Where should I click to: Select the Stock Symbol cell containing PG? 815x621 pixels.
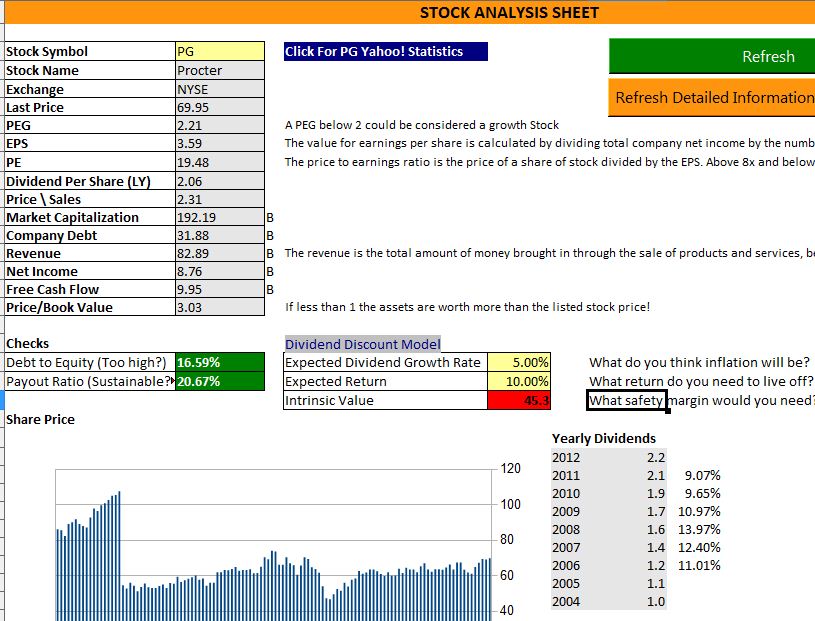coord(220,51)
